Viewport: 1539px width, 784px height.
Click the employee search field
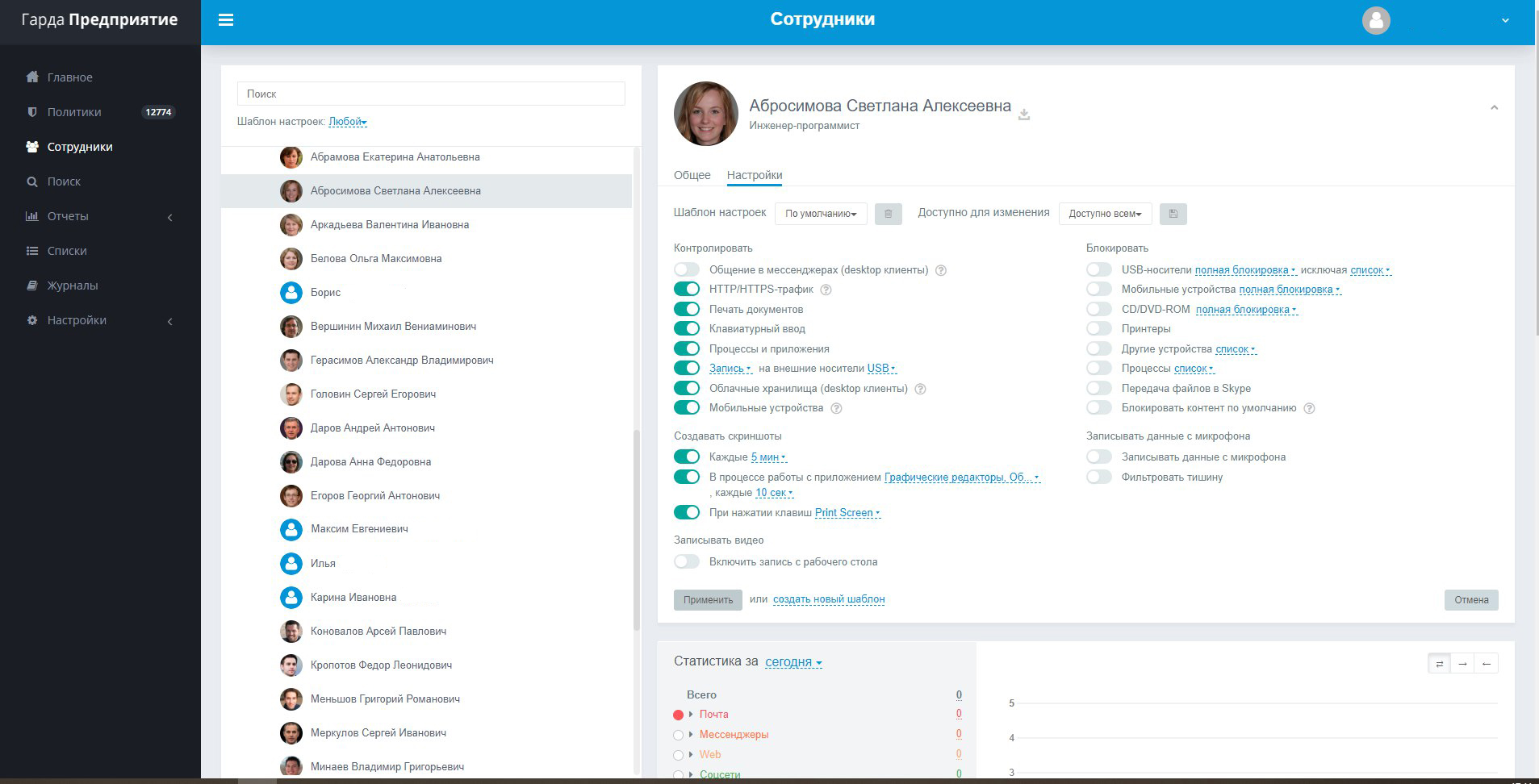(x=431, y=94)
